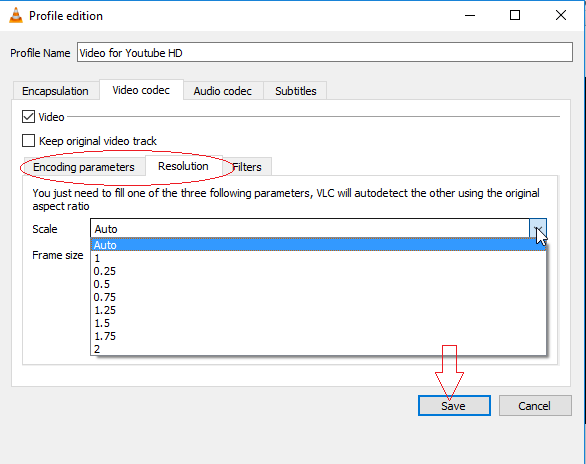Click the VLC cone icon in title bar
The height and width of the screenshot is (464, 586).
(x=16, y=16)
